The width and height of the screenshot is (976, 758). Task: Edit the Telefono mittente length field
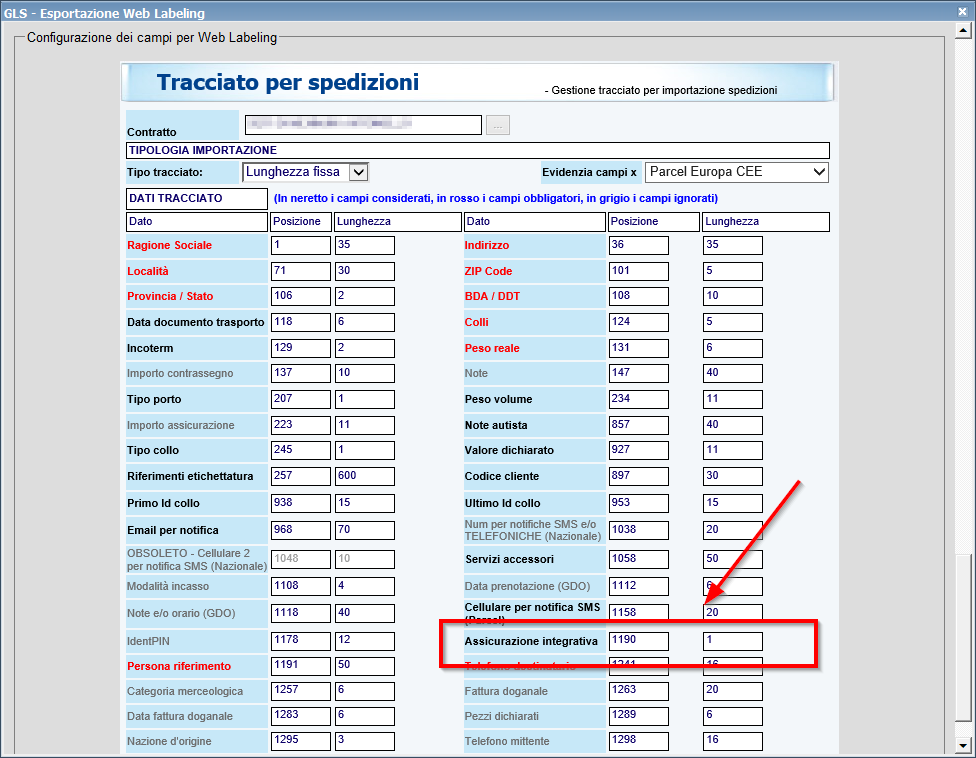(733, 741)
